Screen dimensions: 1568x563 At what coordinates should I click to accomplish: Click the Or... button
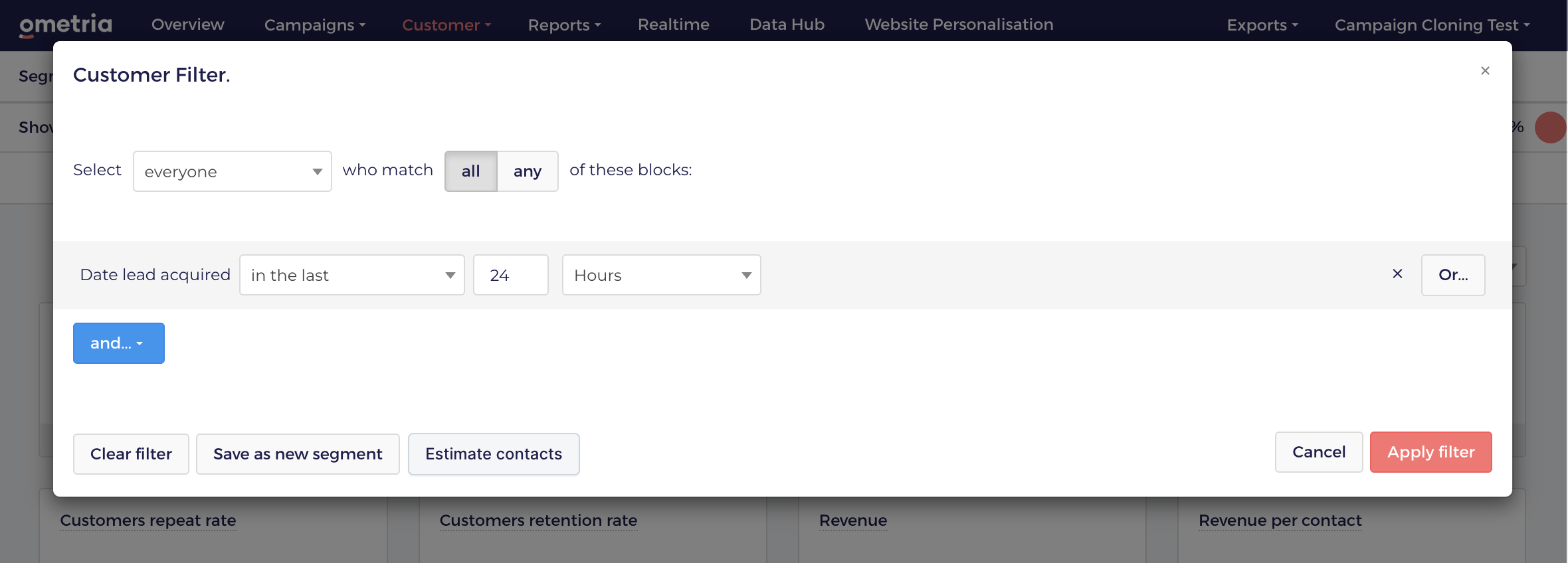[1453, 275]
